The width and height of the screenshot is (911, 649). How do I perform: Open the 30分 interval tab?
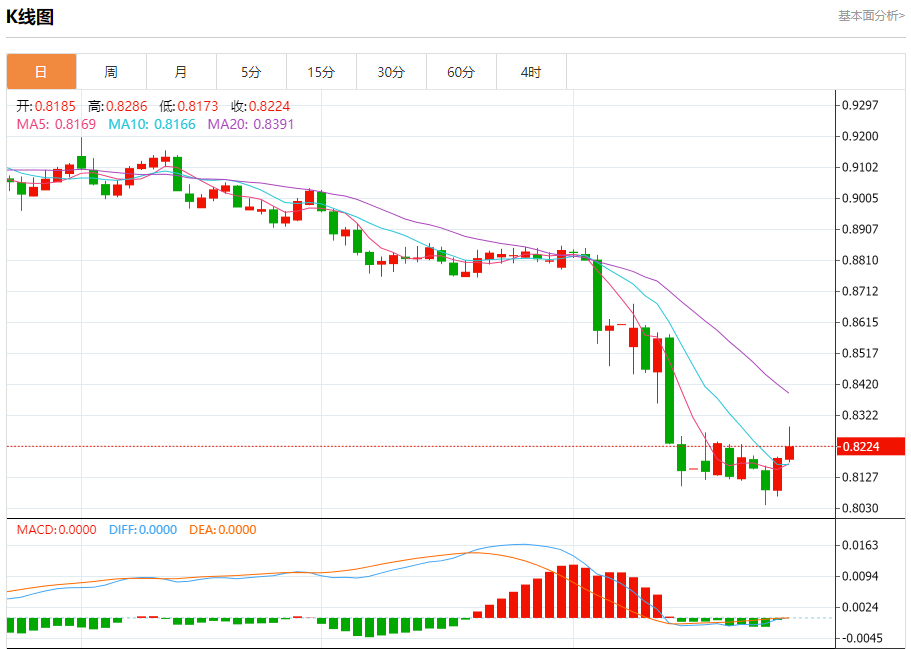[x=391, y=71]
